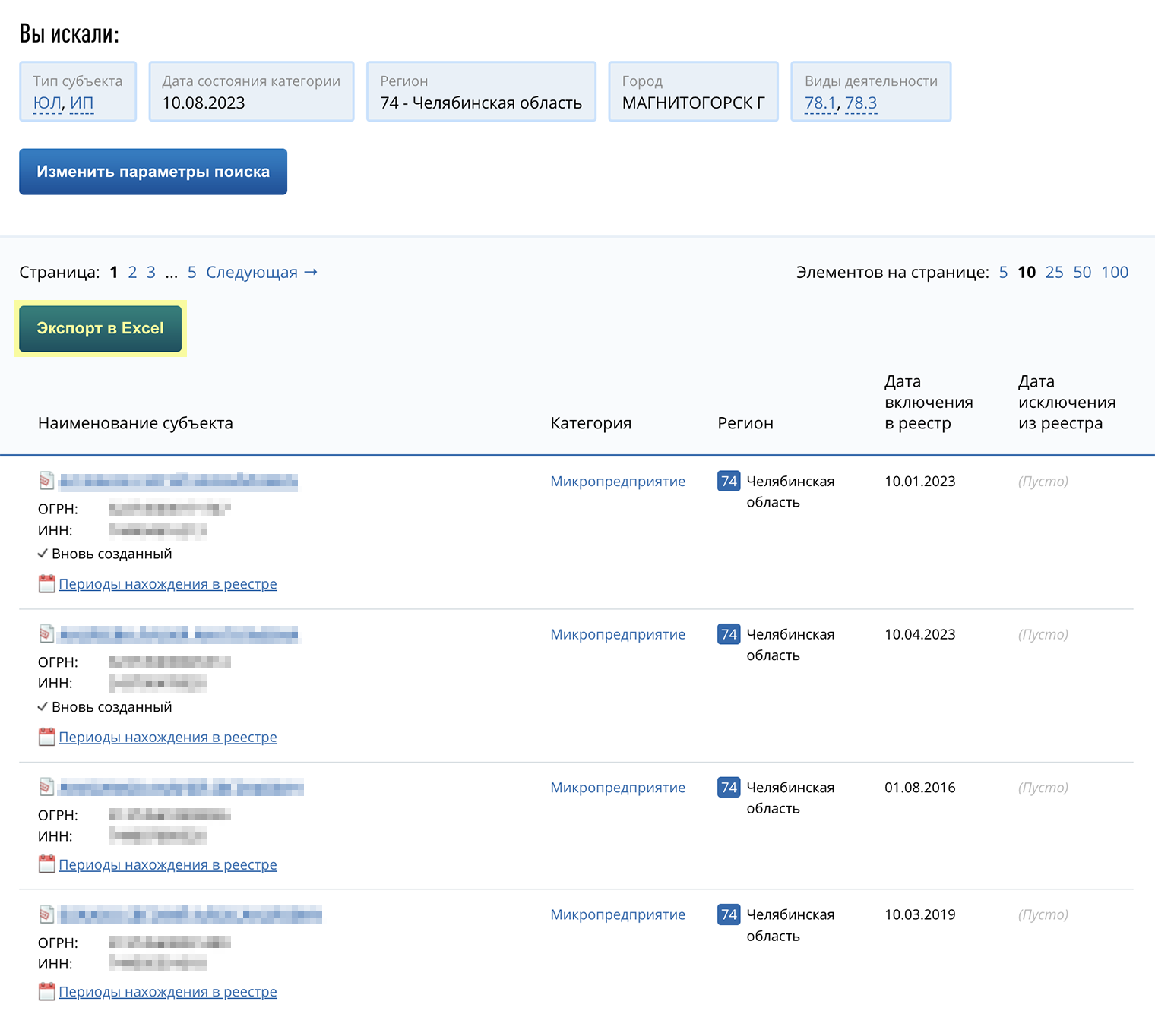The width and height of the screenshot is (1155, 1036).
Task: Click the Город МАГНИТОГОРСК Г box
Action: (693, 91)
